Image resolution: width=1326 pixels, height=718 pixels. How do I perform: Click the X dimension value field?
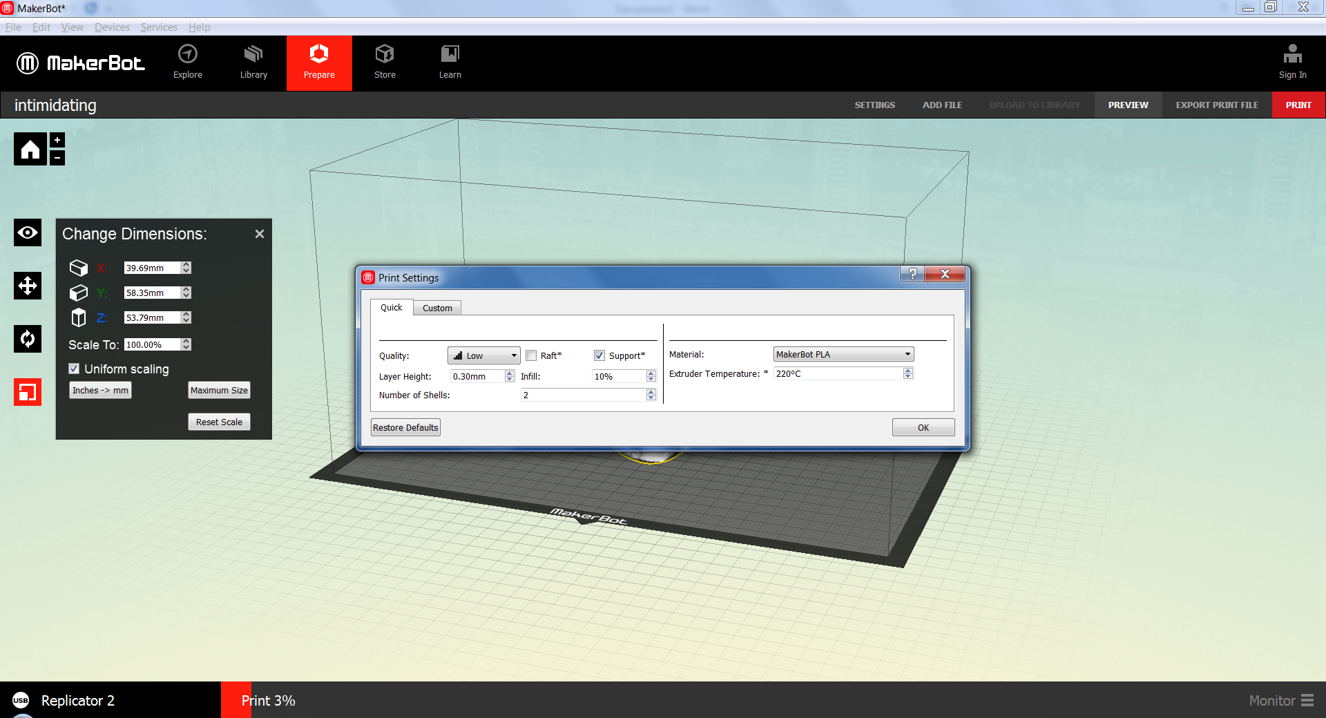[152, 268]
